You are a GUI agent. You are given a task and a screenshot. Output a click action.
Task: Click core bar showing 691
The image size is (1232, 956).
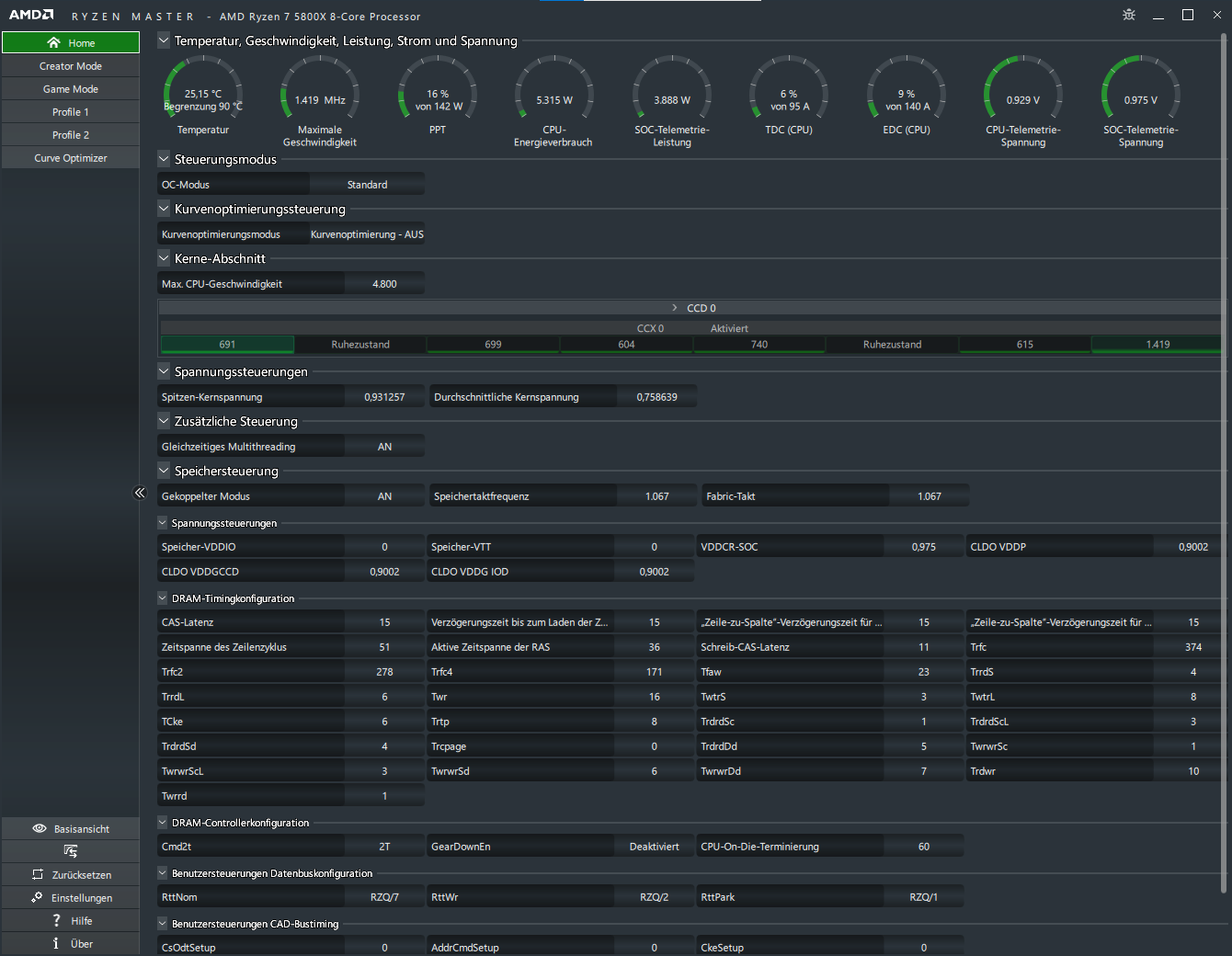pyautogui.click(x=227, y=345)
